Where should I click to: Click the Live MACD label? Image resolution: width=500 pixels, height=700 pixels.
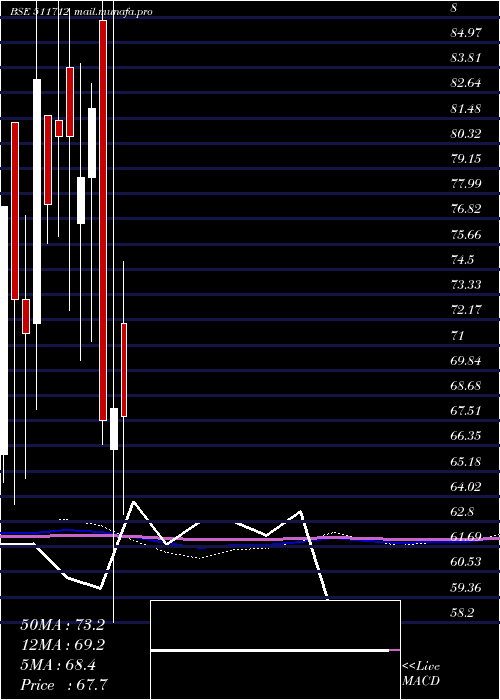(421, 673)
